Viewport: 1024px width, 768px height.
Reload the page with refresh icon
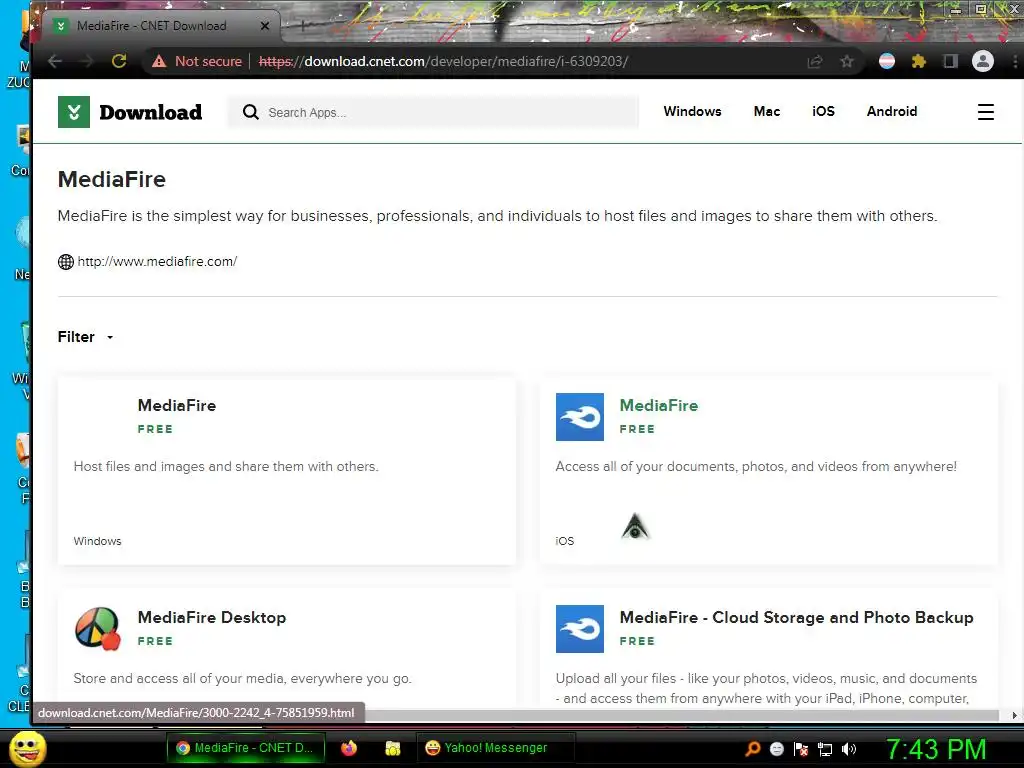click(119, 61)
